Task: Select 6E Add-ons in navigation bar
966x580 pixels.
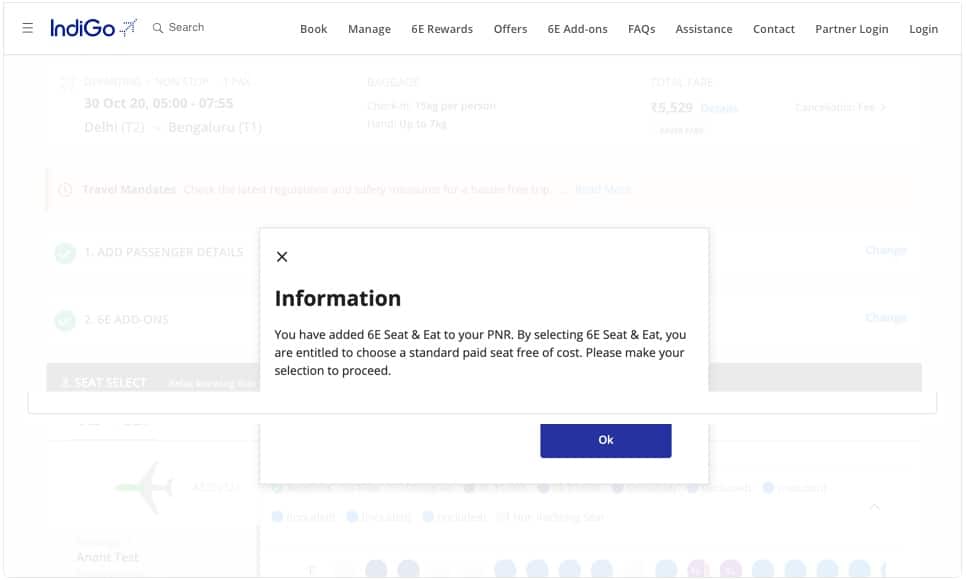Action: pos(577,29)
